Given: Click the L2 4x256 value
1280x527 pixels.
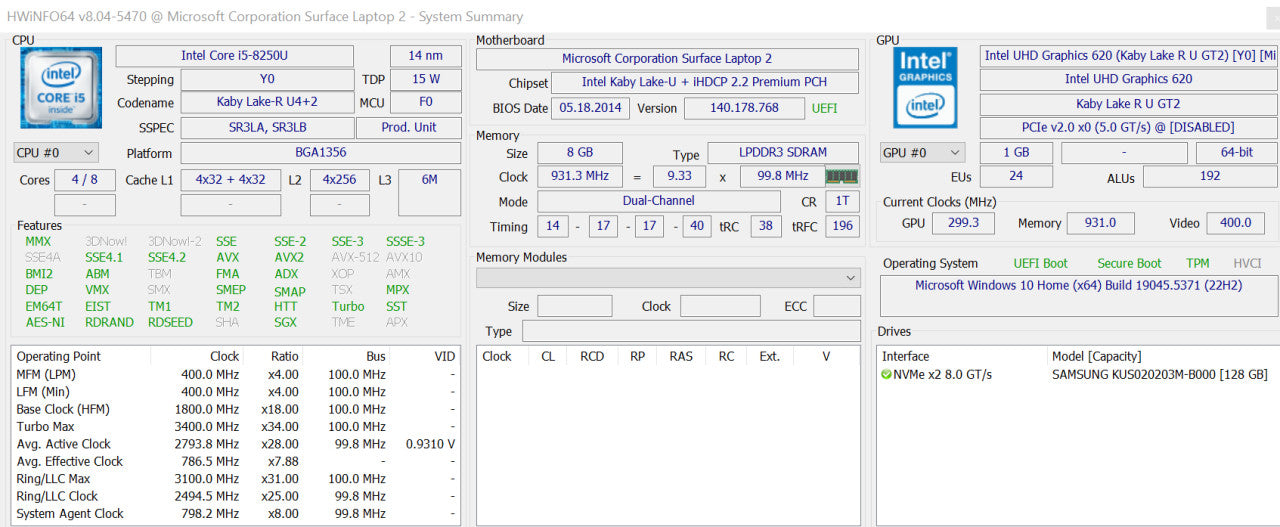Looking at the screenshot, I should (339, 180).
